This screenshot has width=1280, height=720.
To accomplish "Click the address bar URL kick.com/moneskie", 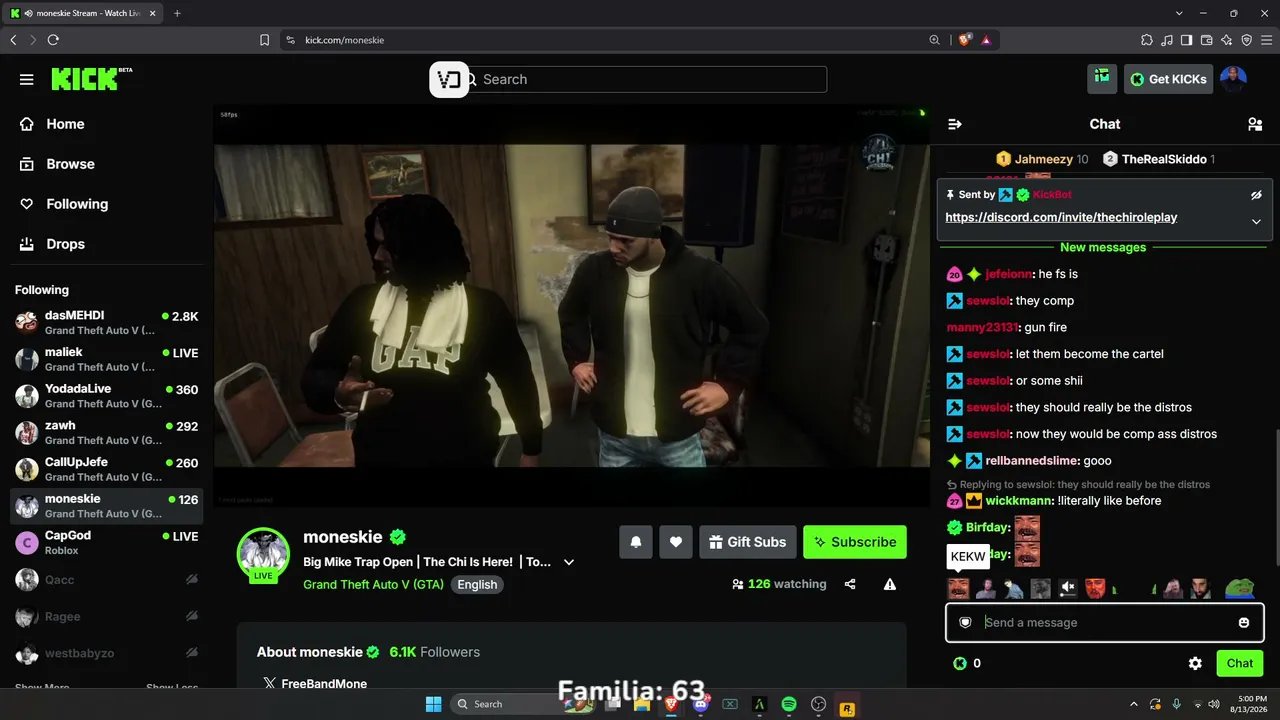I will (344, 40).
